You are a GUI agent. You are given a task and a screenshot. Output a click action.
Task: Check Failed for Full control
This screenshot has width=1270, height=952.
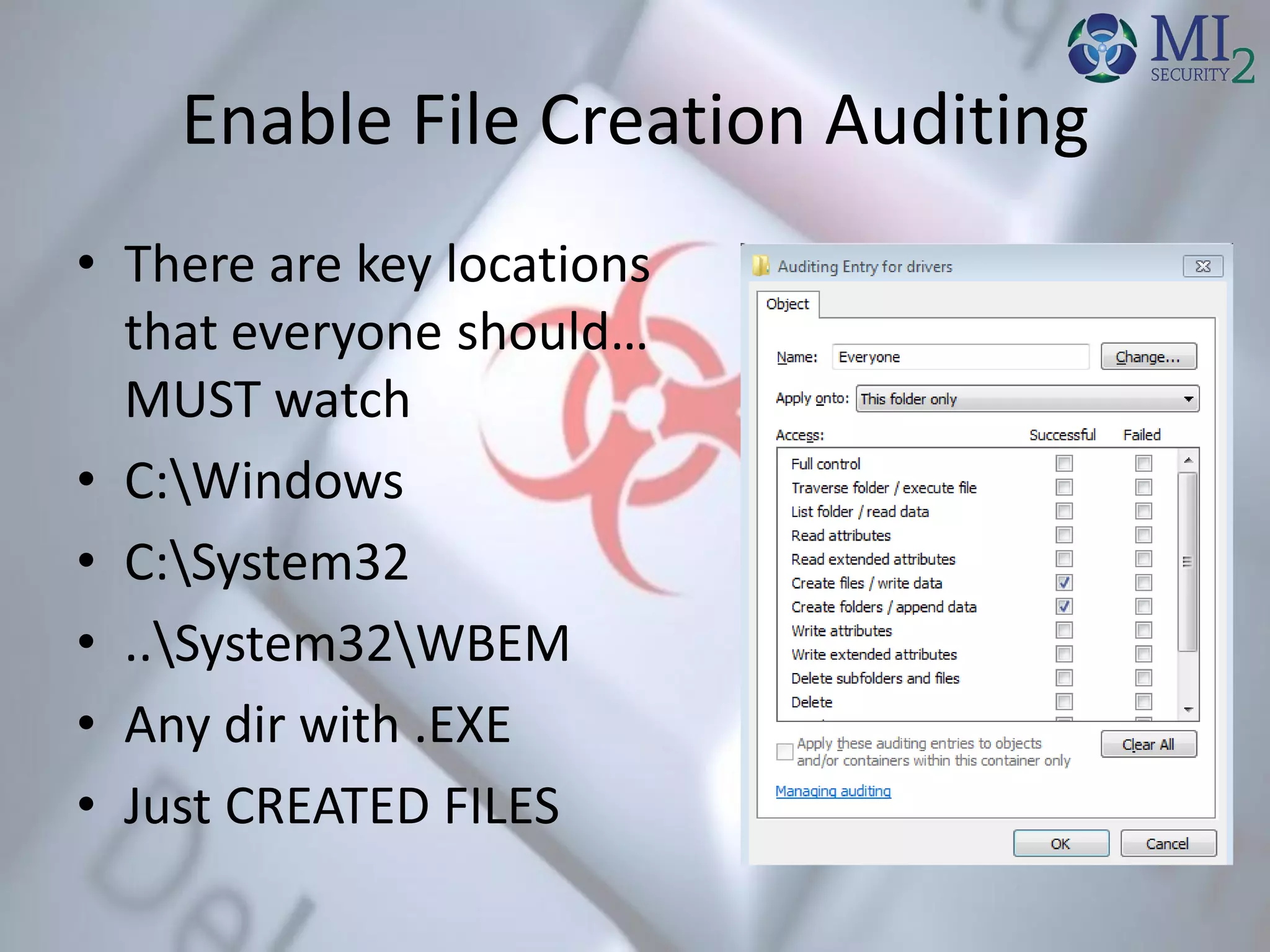click(1143, 463)
